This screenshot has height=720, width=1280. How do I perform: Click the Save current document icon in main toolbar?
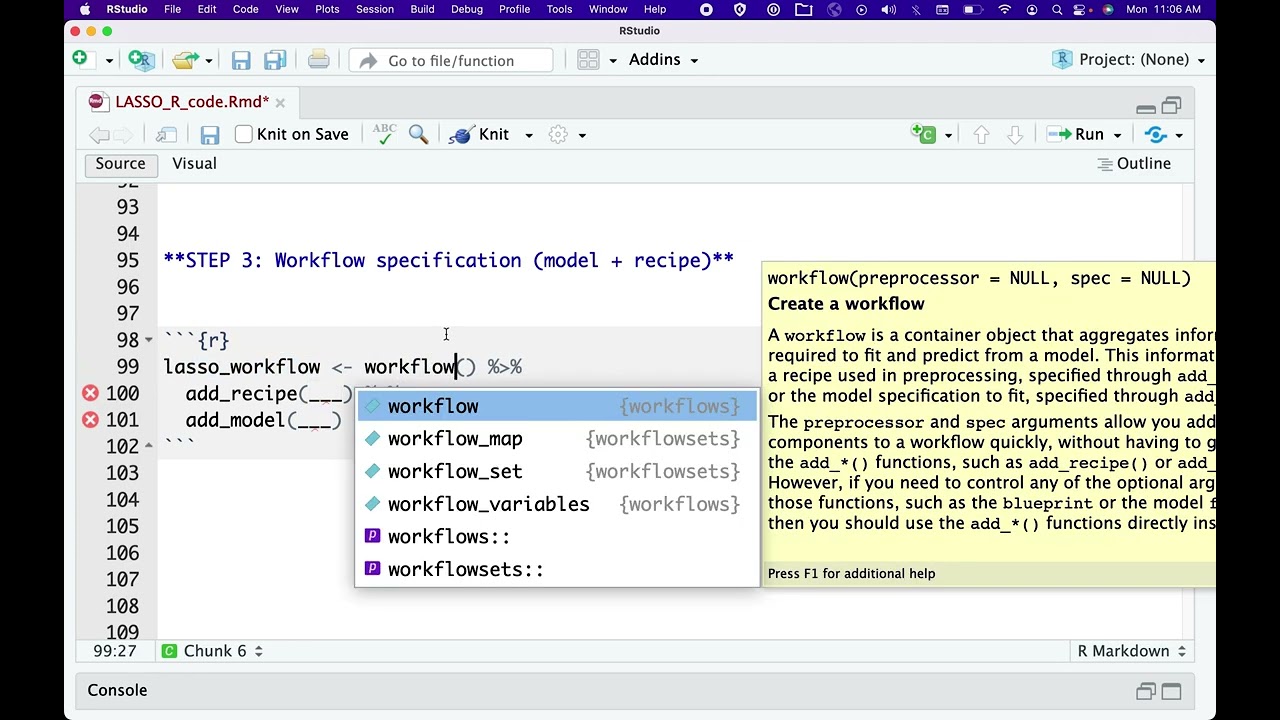tap(241, 61)
